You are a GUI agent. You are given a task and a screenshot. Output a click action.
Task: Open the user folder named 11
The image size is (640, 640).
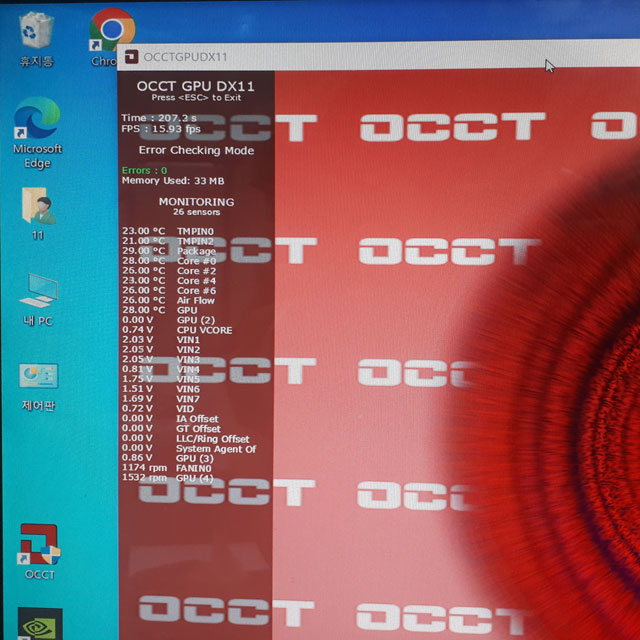pos(38,214)
